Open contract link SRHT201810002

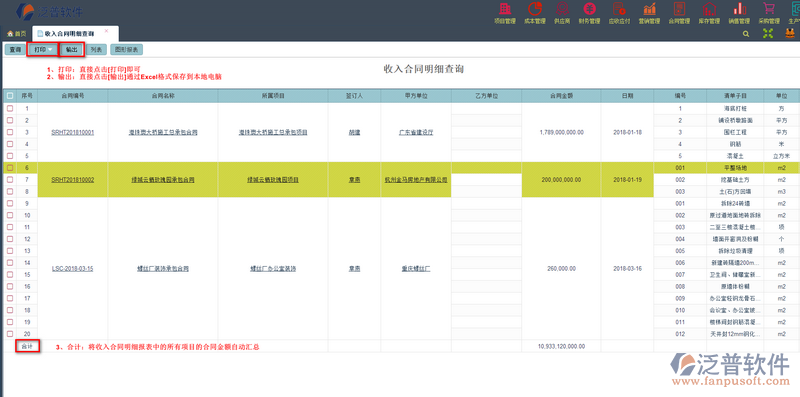coord(72,180)
